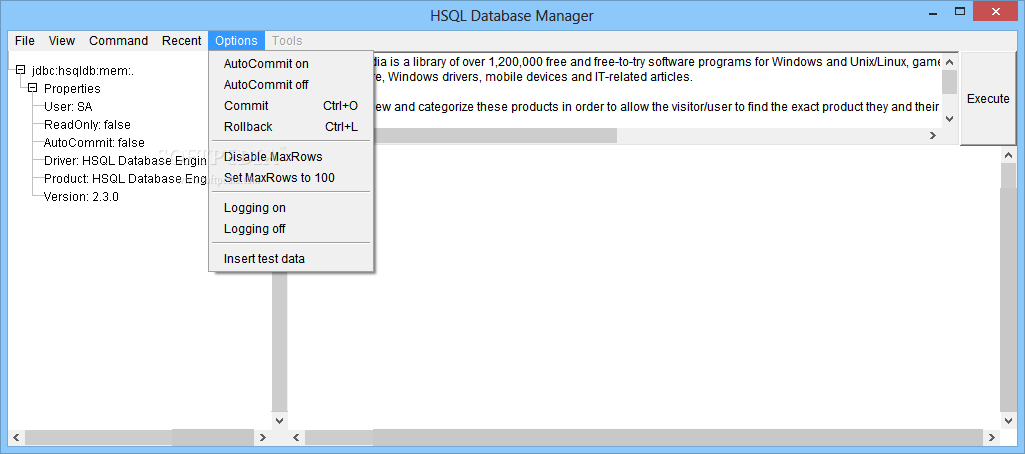
Task: Choose AutoCommit on
Action: [291, 64]
